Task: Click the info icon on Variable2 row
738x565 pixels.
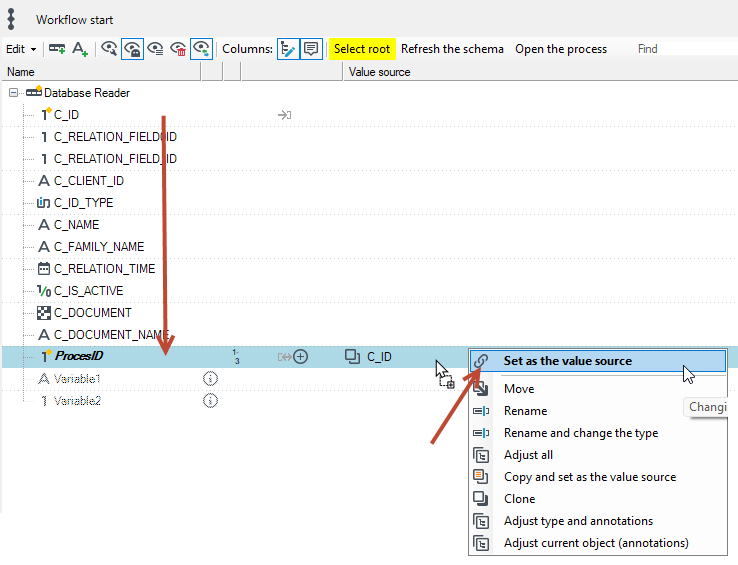Action: pyautogui.click(x=210, y=401)
